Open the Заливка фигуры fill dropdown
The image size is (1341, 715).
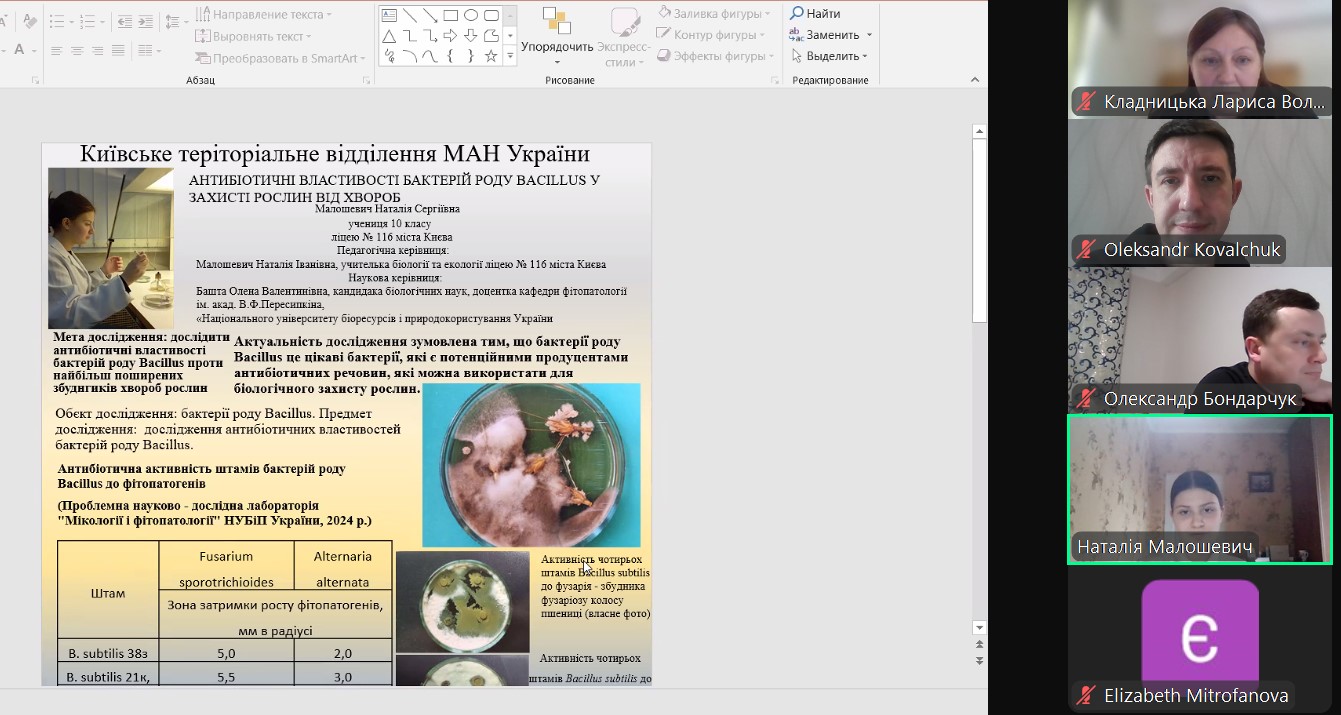click(714, 14)
